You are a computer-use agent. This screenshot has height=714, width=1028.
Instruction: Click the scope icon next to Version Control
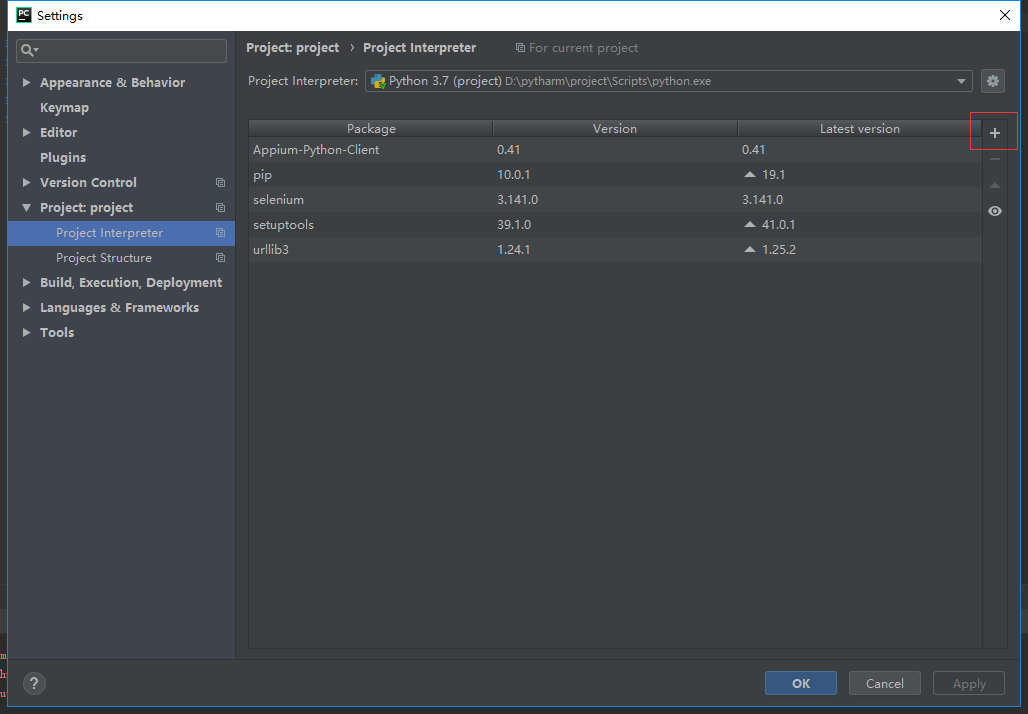220,182
